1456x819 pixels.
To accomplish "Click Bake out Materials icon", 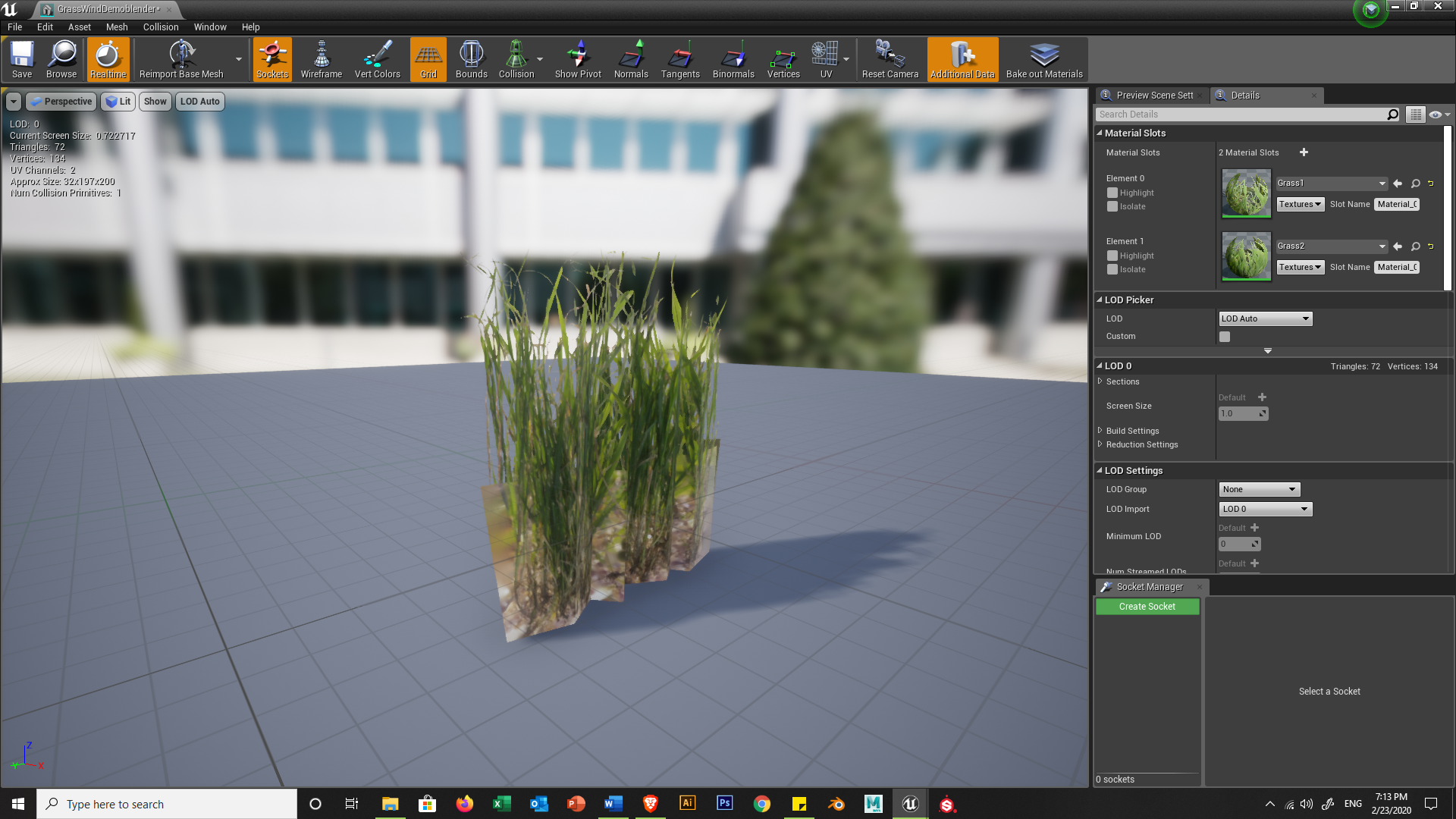I will 1043,59.
